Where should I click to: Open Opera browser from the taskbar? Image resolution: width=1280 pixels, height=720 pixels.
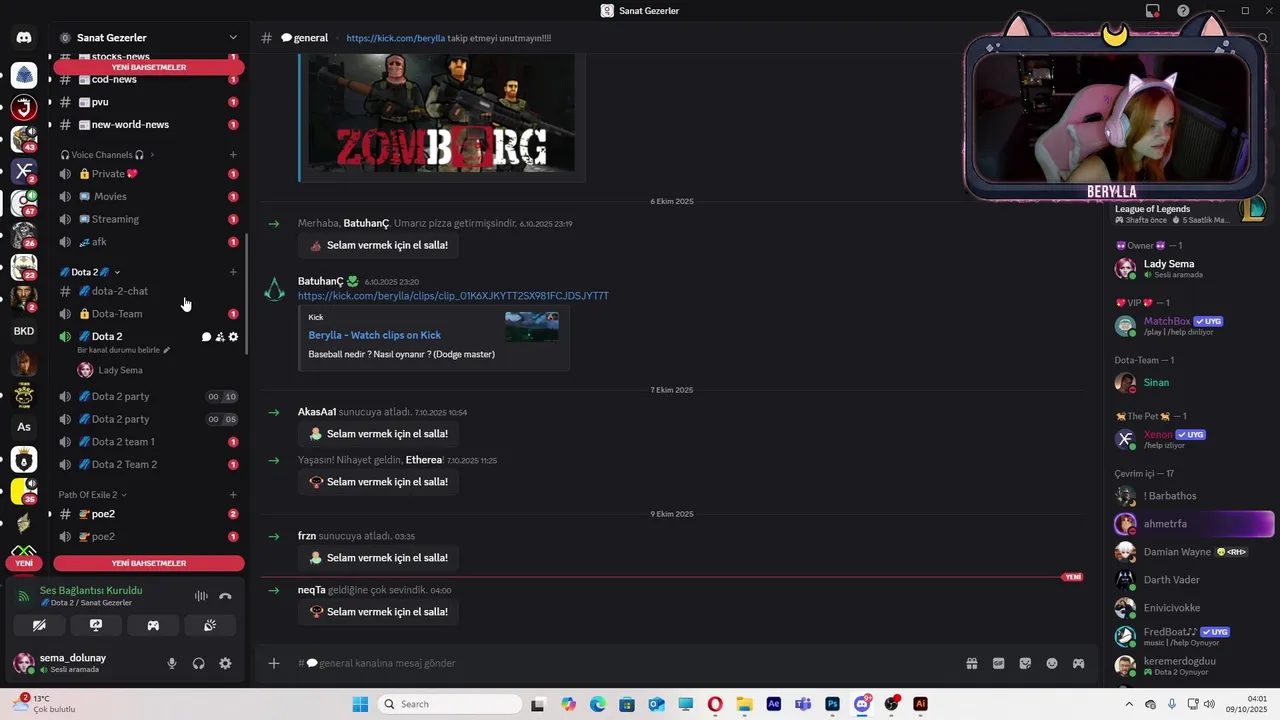pyautogui.click(x=715, y=704)
